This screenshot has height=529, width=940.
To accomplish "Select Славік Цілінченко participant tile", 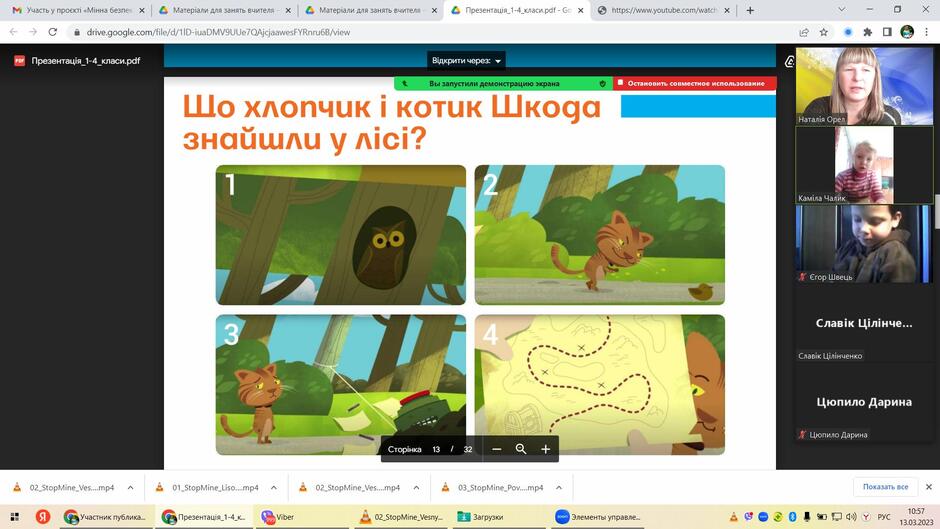I will coord(864,323).
